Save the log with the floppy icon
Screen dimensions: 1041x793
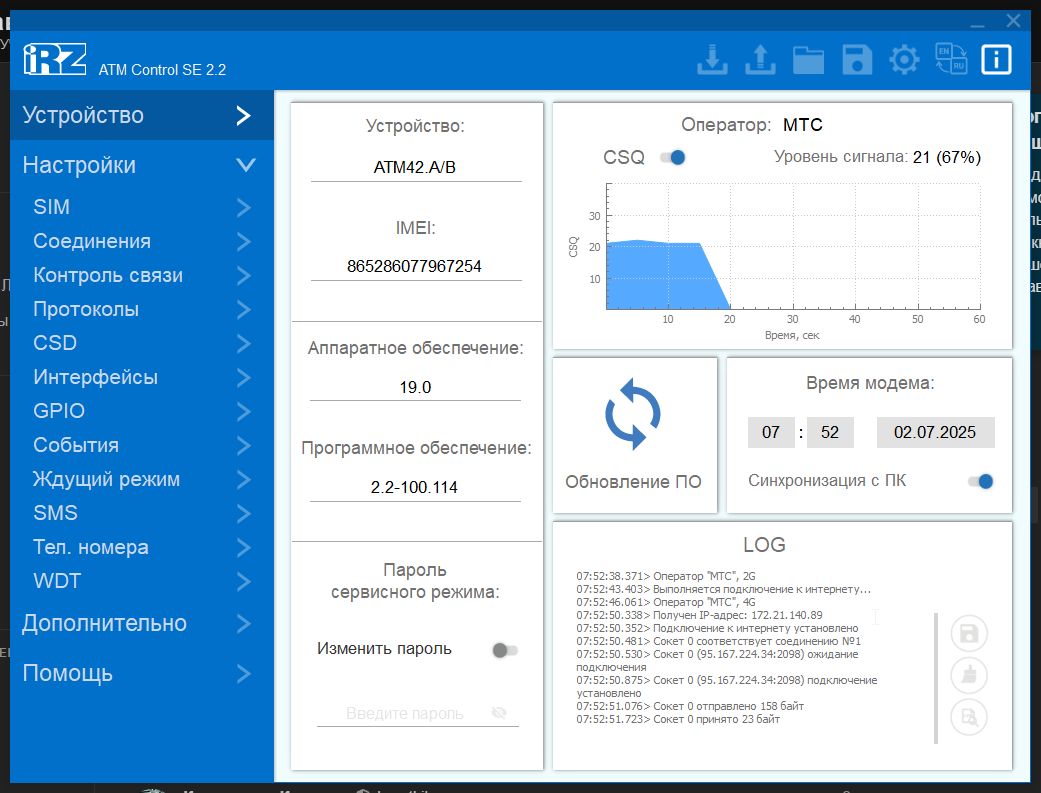click(x=969, y=633)
